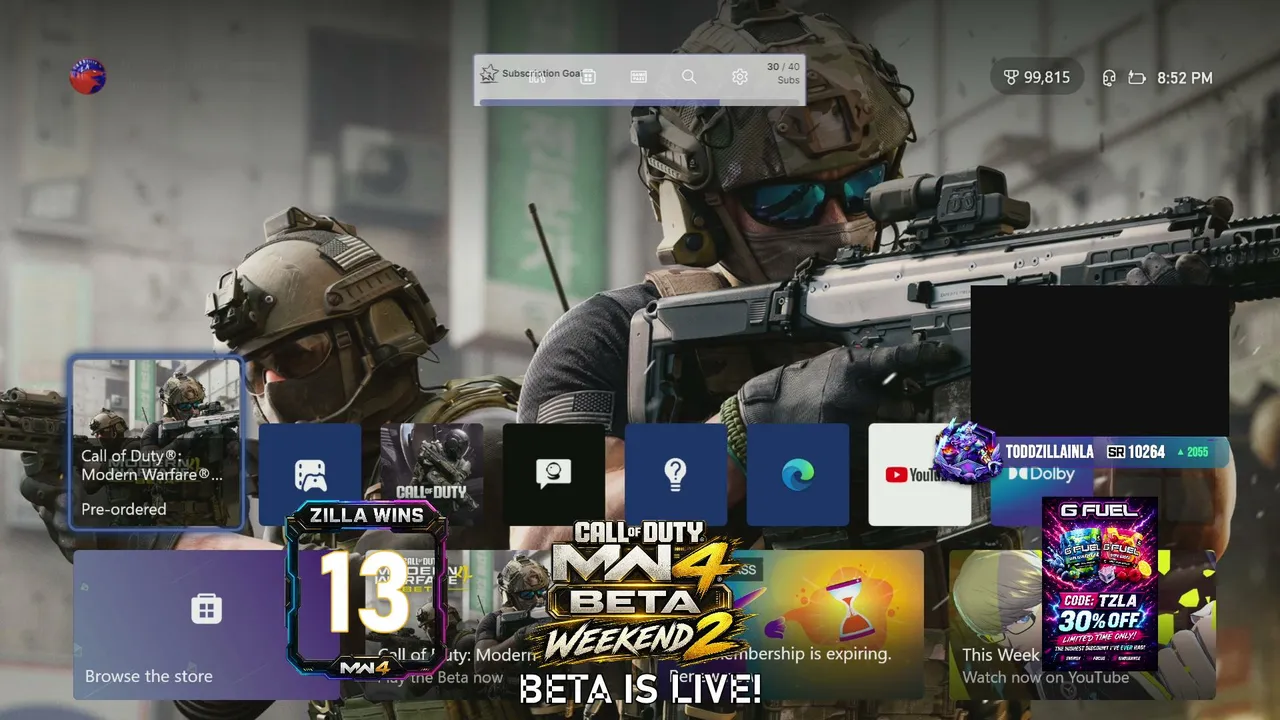Open the game controller library tile
This screenshot has height=720, width=1280.
click(x=310, y=475)
